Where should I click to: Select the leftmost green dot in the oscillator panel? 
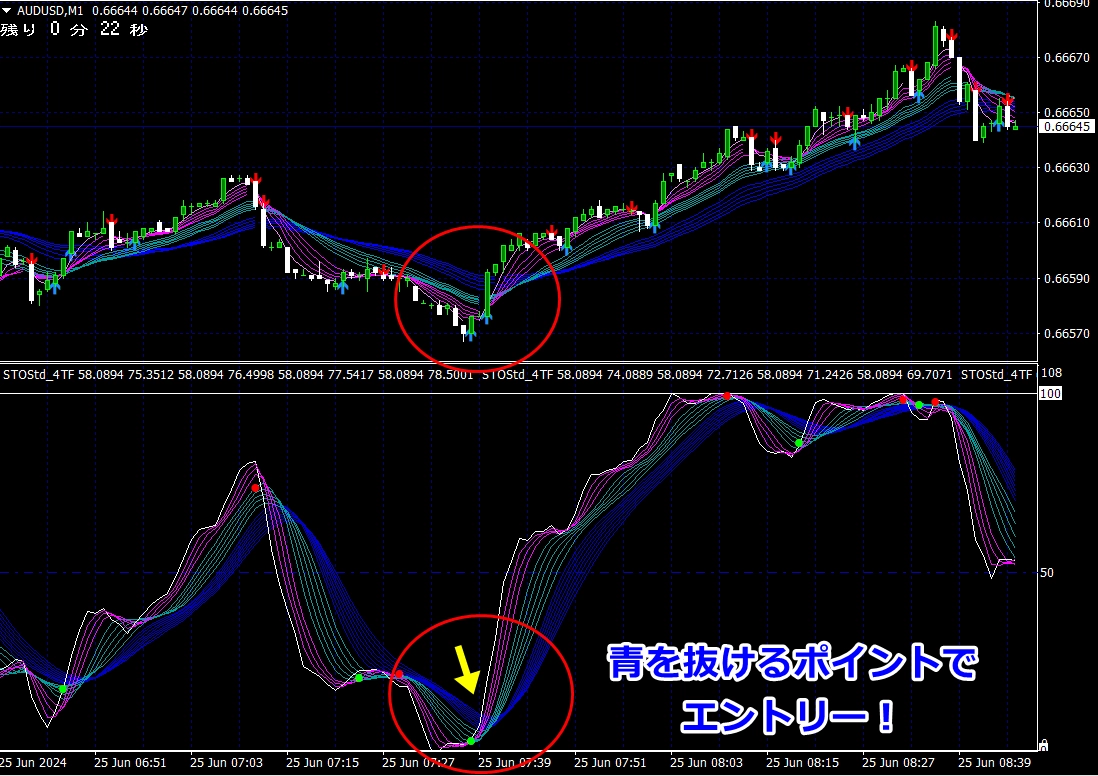coord(63,689)
